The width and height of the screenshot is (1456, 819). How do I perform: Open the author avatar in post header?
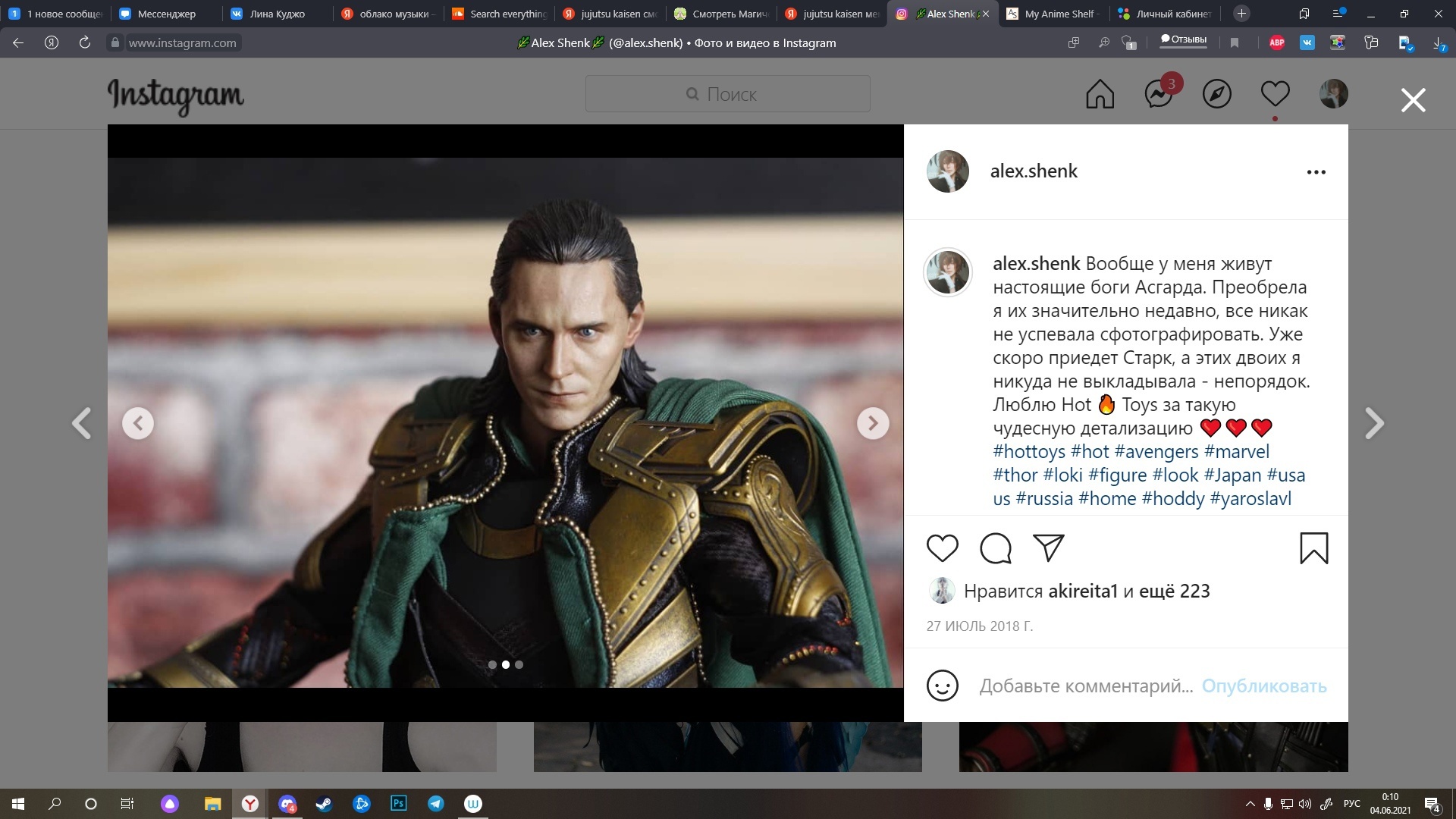[948, 171]
